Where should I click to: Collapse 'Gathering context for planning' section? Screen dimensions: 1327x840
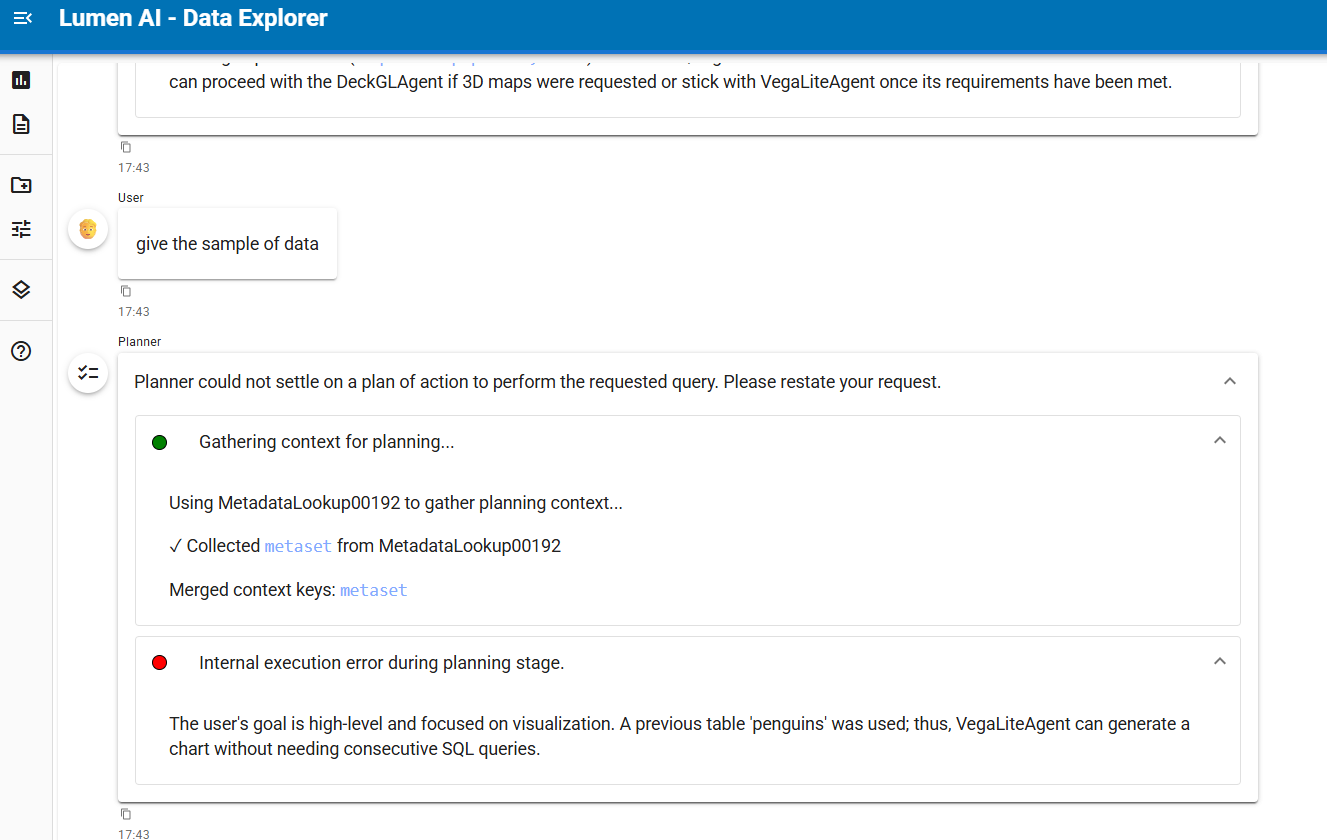1219,440
